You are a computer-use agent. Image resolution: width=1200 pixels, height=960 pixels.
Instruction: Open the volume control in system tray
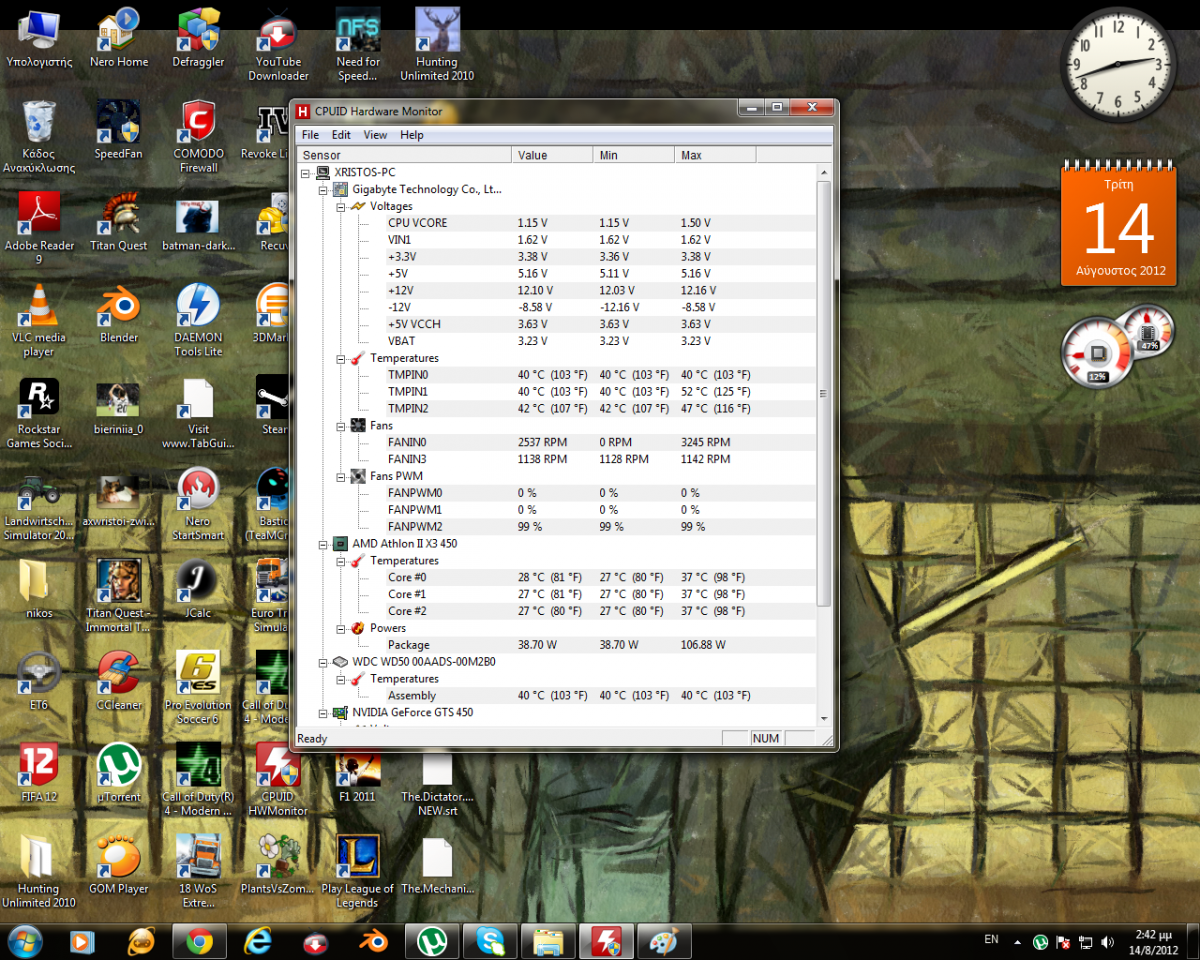pos(1108,942)
